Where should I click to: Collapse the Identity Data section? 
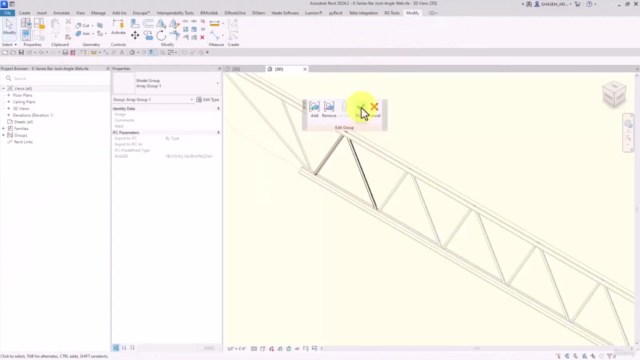pos(218,109)
